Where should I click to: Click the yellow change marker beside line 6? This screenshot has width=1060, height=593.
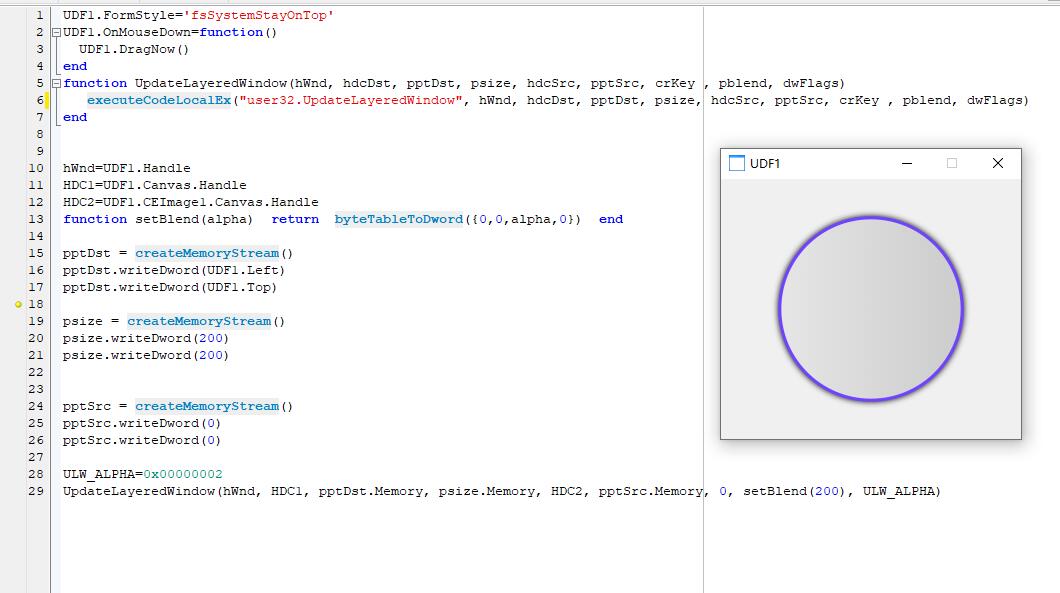click(47, 100)
